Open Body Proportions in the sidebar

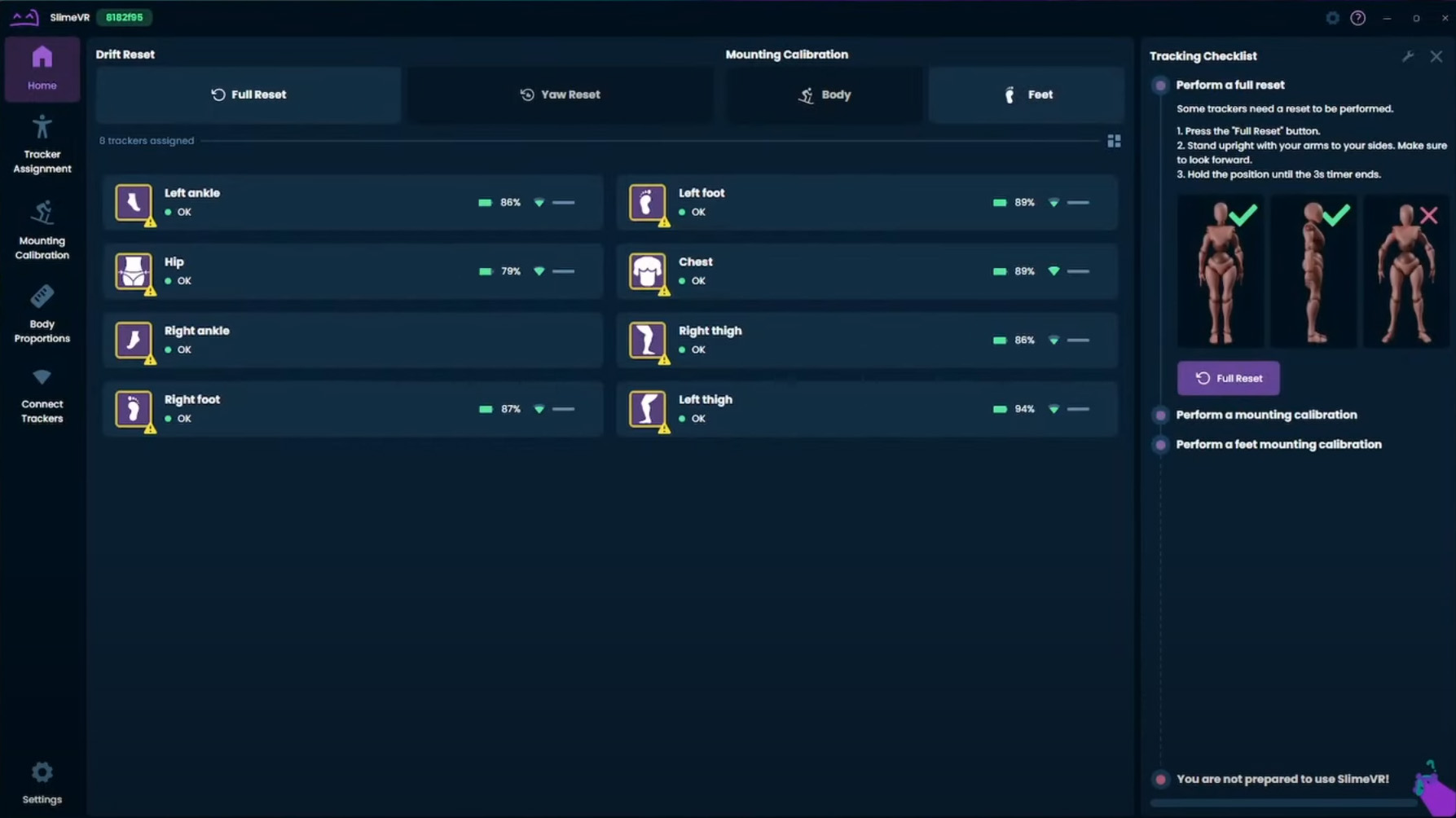[x=42, y=314]
